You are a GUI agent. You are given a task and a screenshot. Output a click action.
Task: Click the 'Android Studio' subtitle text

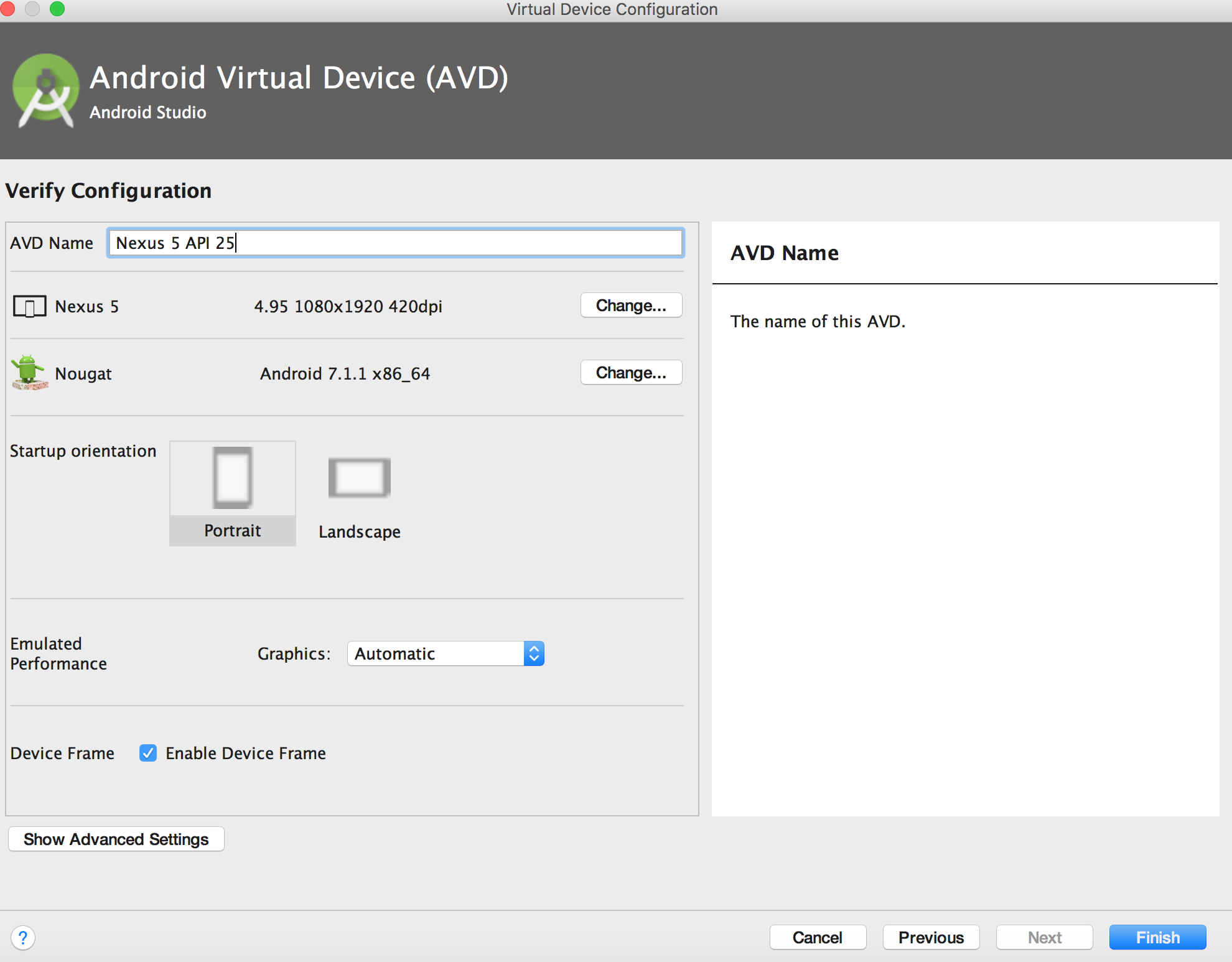pyautogui.click(x=148, y=113)
